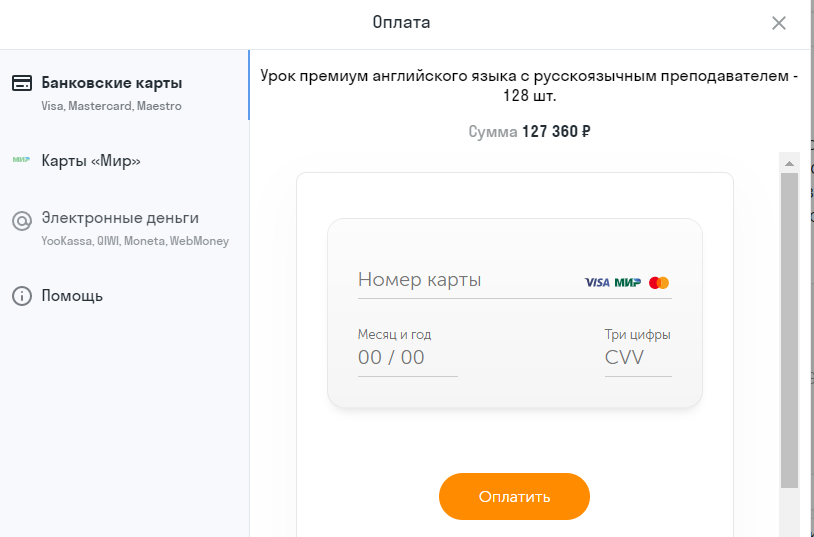This screenshot has height=537, width=814.
Task: Click the green Mir logo in sidebar
Action: coord(21,160)
